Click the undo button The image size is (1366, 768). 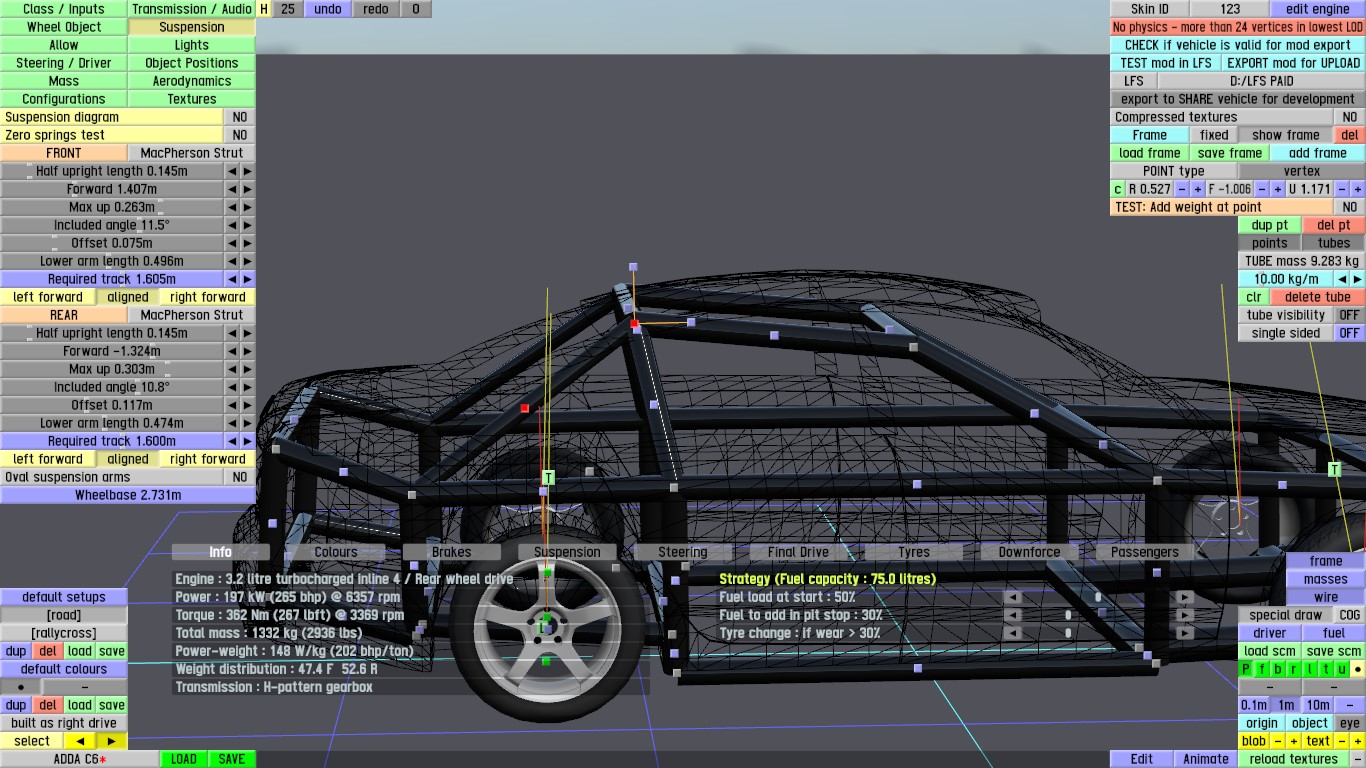[x=327, y=9]
